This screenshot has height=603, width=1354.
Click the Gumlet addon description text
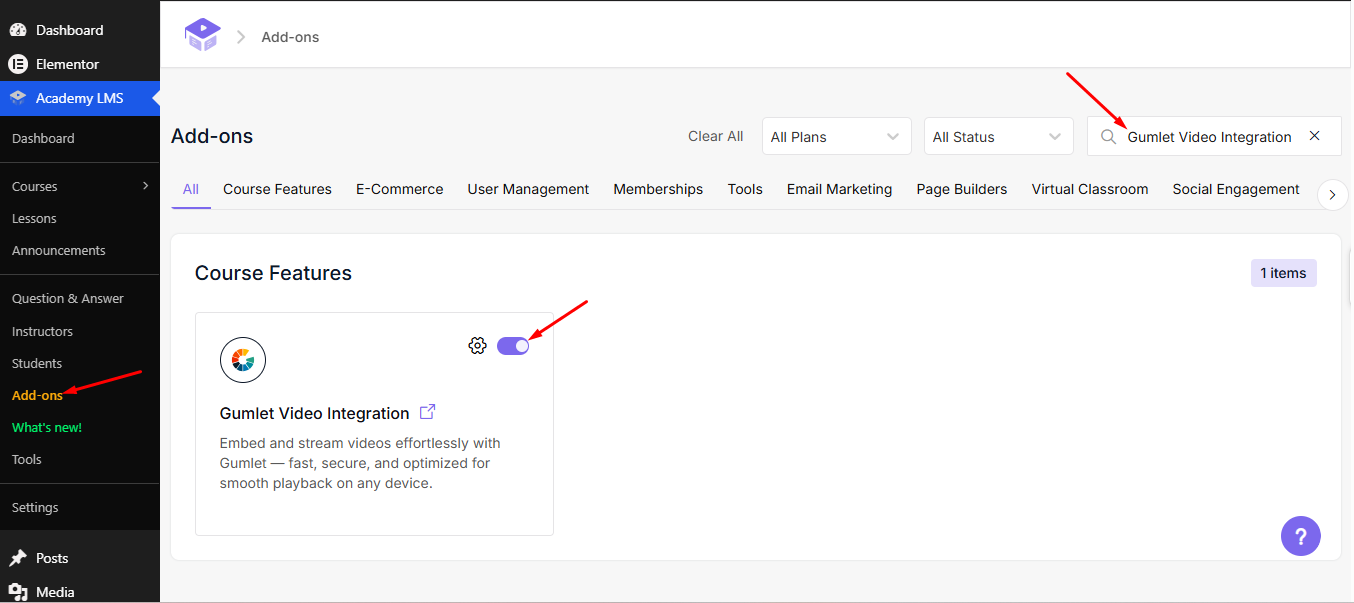point(360,463)
